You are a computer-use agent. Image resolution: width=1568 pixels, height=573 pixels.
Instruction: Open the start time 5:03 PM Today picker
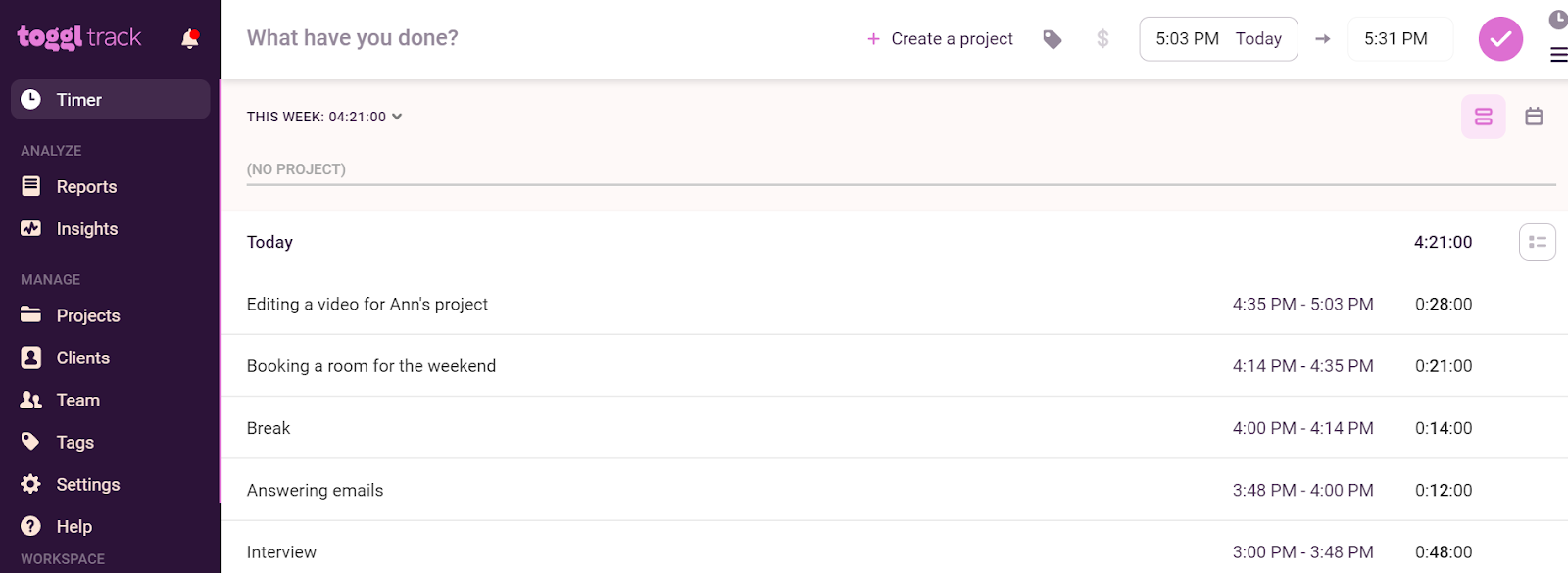(1218, 39)
